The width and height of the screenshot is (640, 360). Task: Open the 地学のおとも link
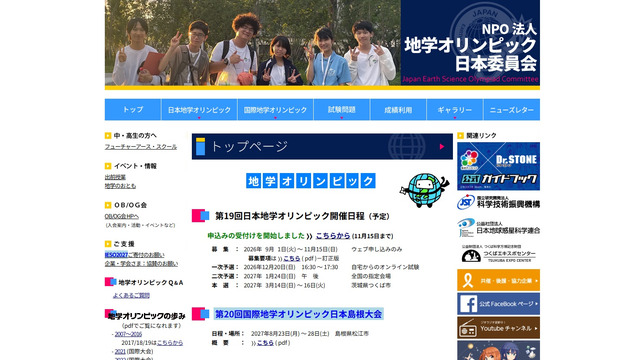click(120, 186)
